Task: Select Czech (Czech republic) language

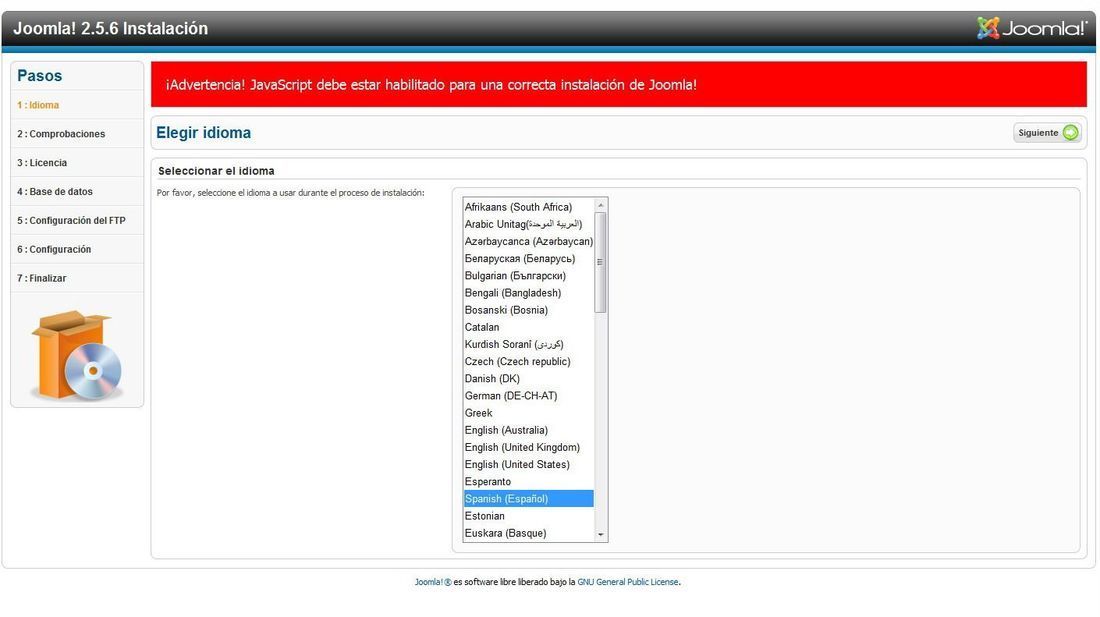Action: (529, 362)
